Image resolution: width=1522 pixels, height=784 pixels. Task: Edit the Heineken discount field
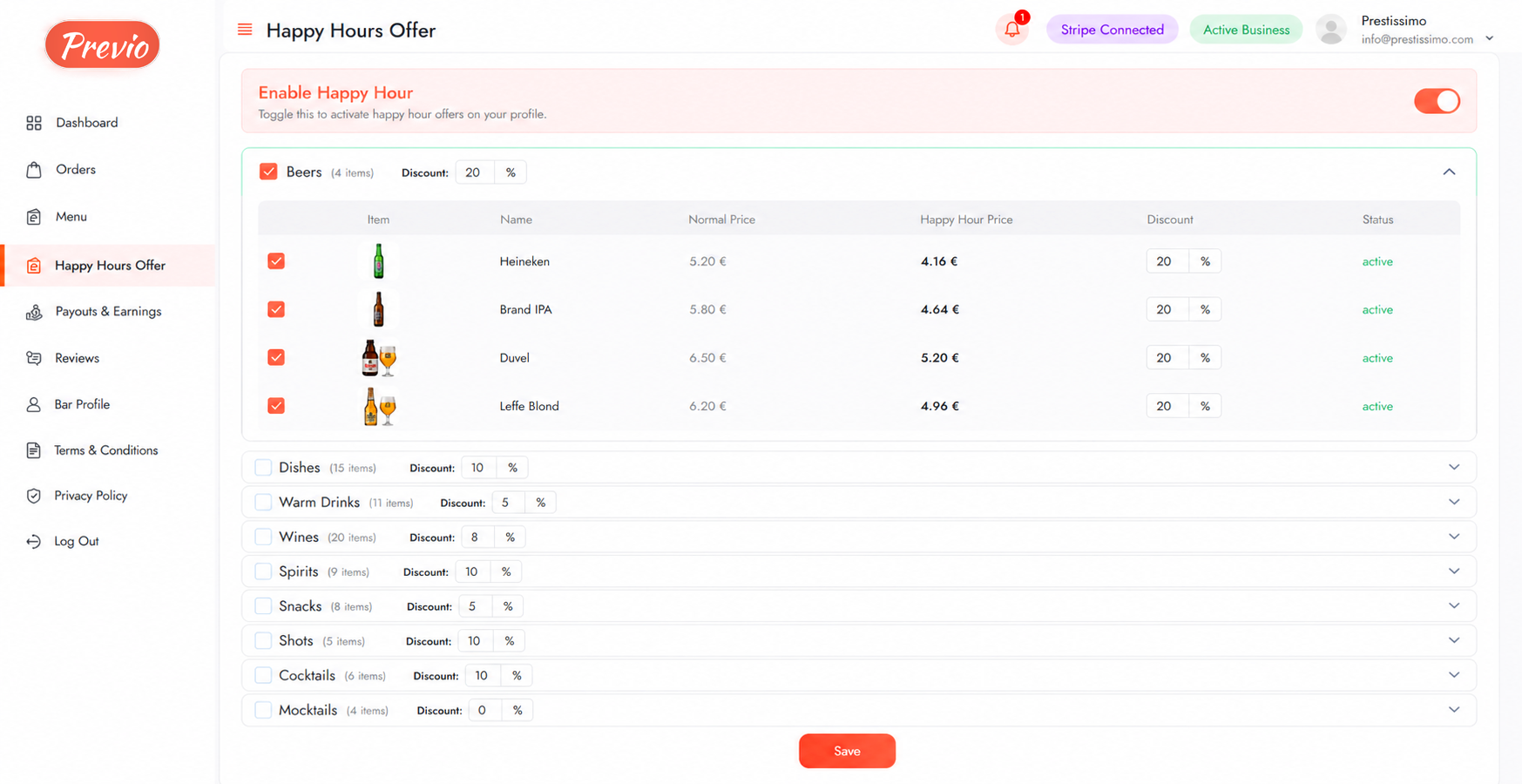coord(1167,261)
